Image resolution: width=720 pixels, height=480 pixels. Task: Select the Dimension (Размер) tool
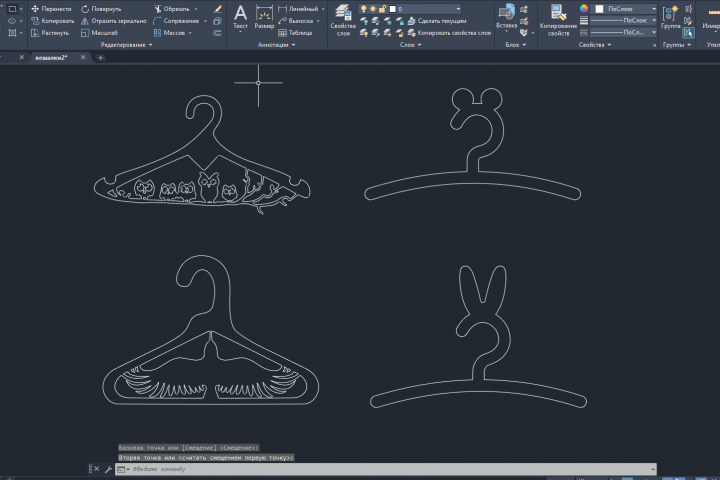[x=264, y=17]
